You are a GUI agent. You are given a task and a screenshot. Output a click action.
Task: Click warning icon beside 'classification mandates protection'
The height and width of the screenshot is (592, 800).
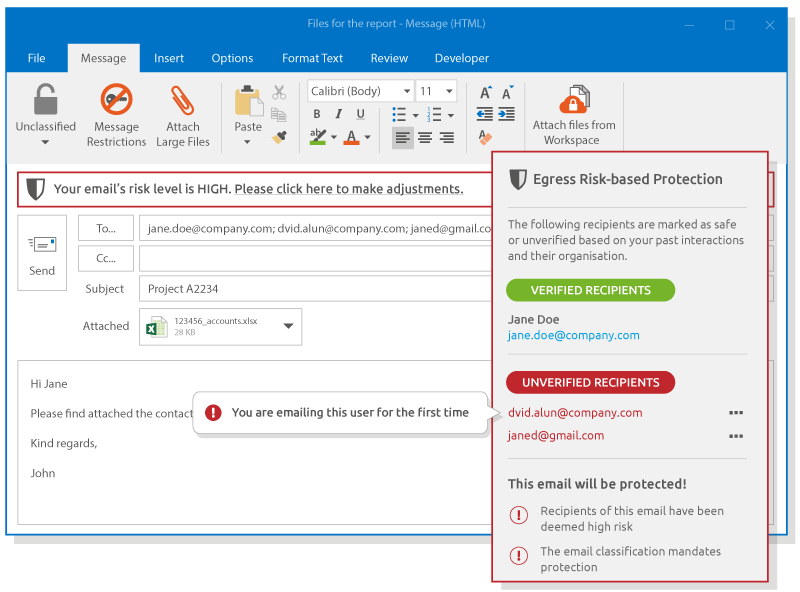[x=519, y=555]
